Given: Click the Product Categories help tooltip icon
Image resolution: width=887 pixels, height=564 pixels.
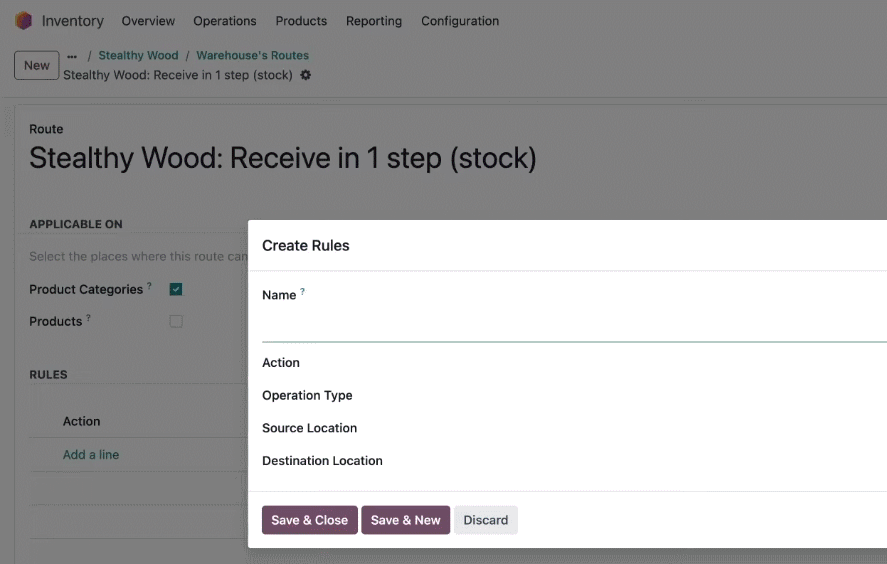Looking at the screenshot, I should 149,286.
